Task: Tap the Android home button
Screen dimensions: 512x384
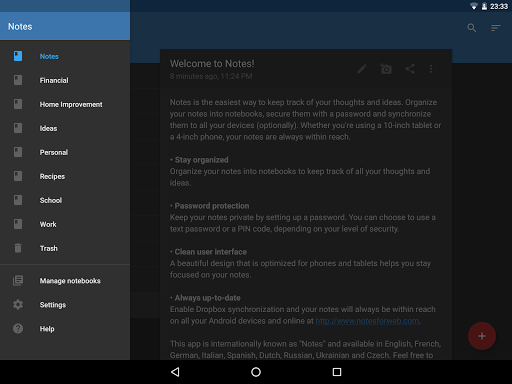Action: point(256,372)
